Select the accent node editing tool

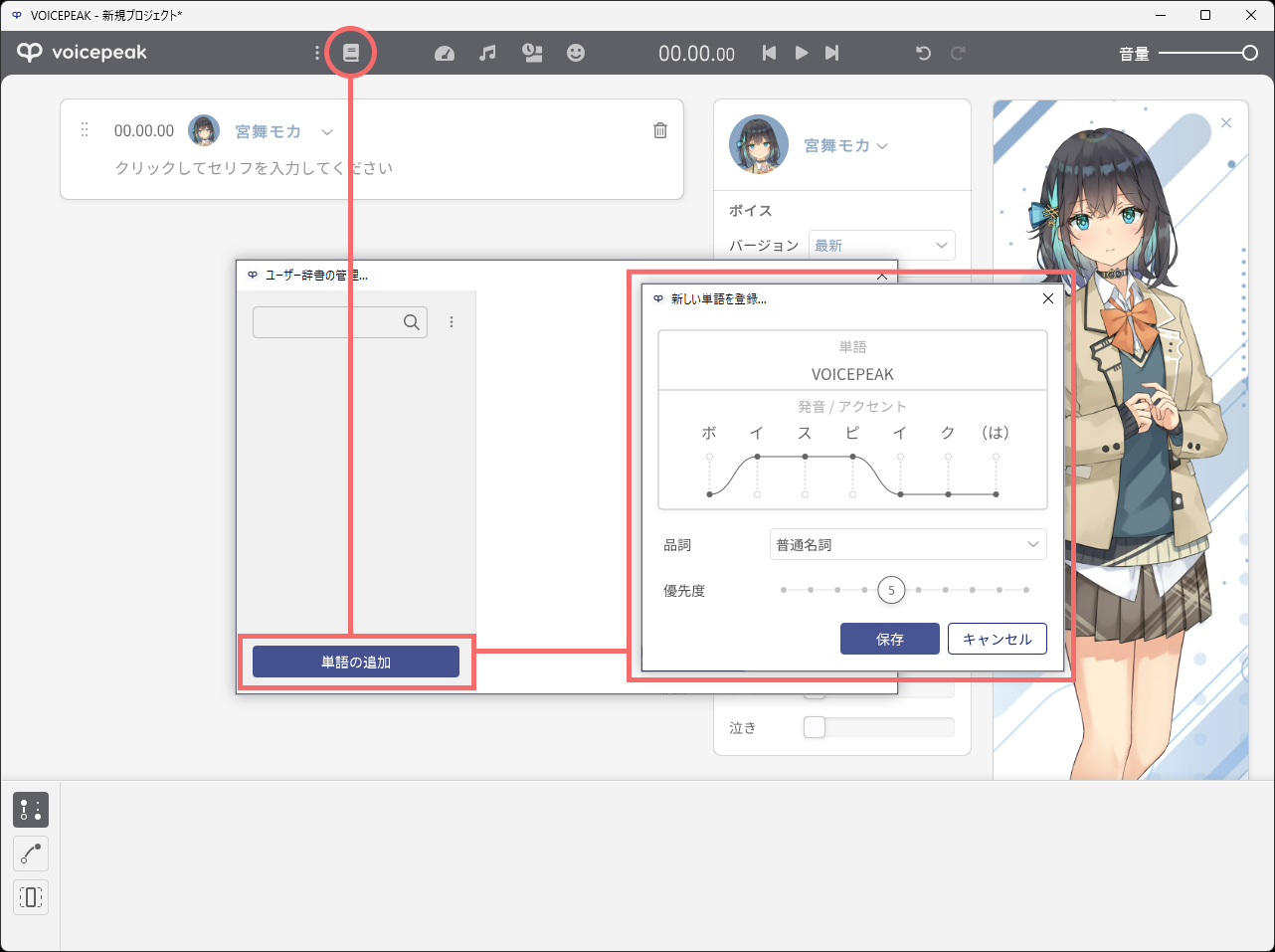(x=31, y=810)
